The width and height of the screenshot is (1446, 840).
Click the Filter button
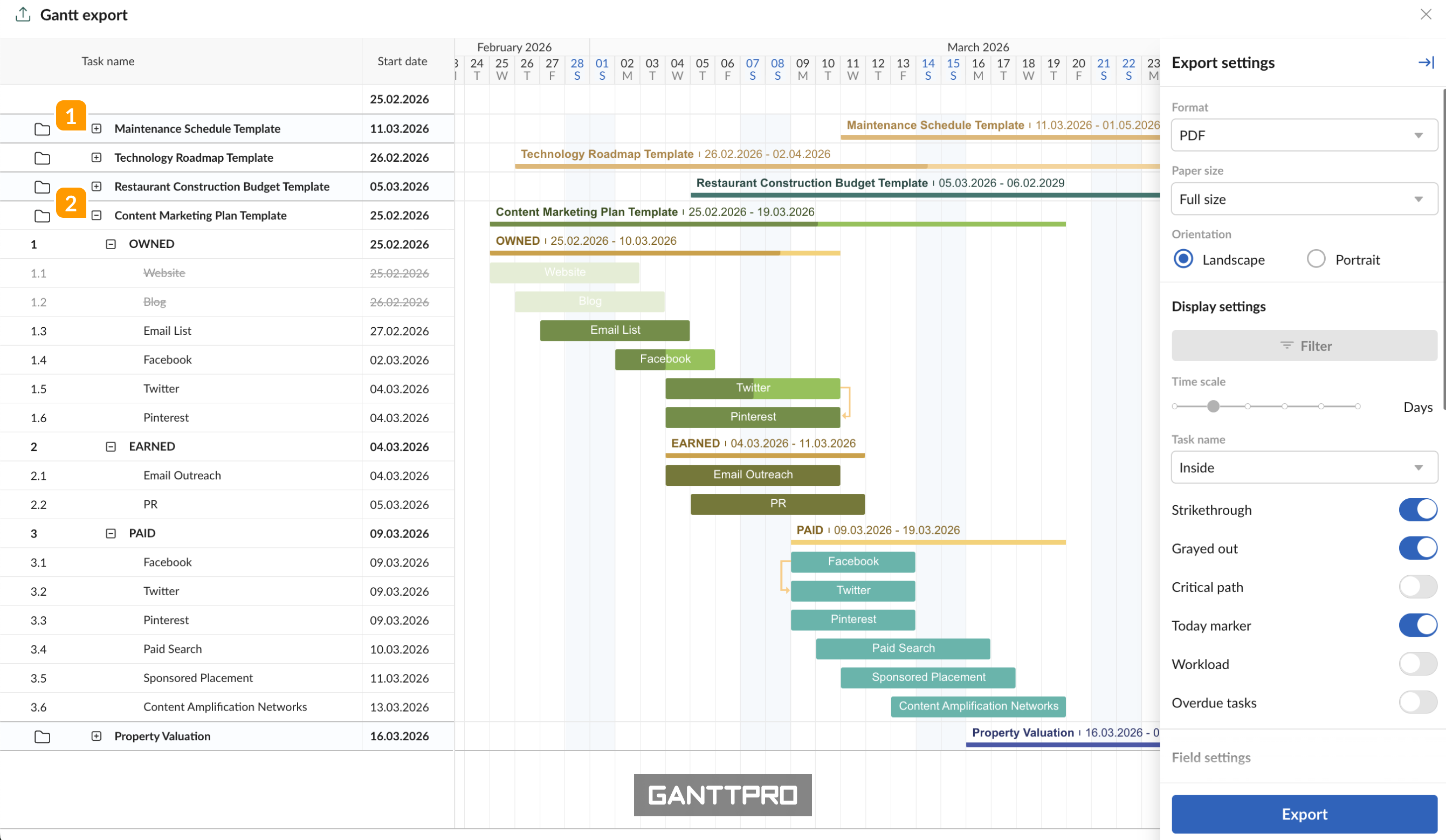(1304, 346)
